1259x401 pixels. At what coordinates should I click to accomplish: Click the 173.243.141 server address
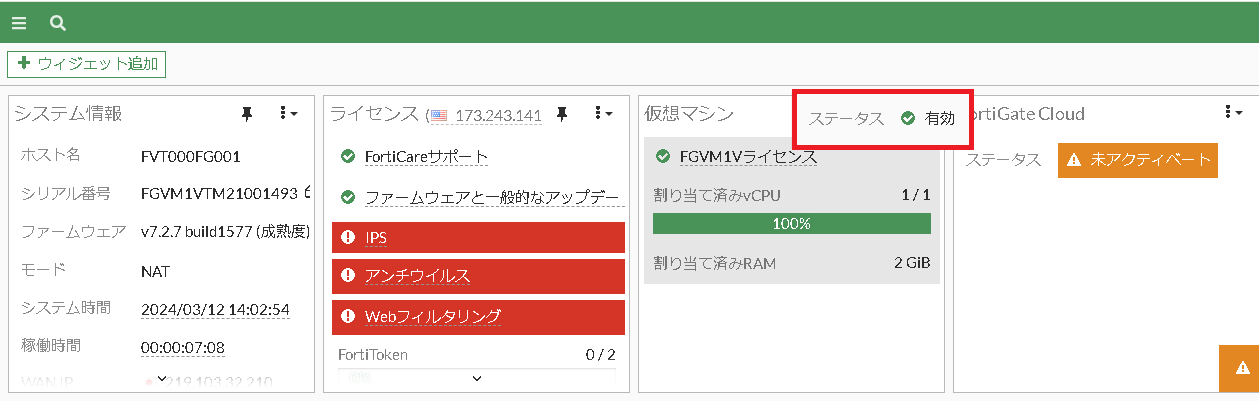point(498,115)
